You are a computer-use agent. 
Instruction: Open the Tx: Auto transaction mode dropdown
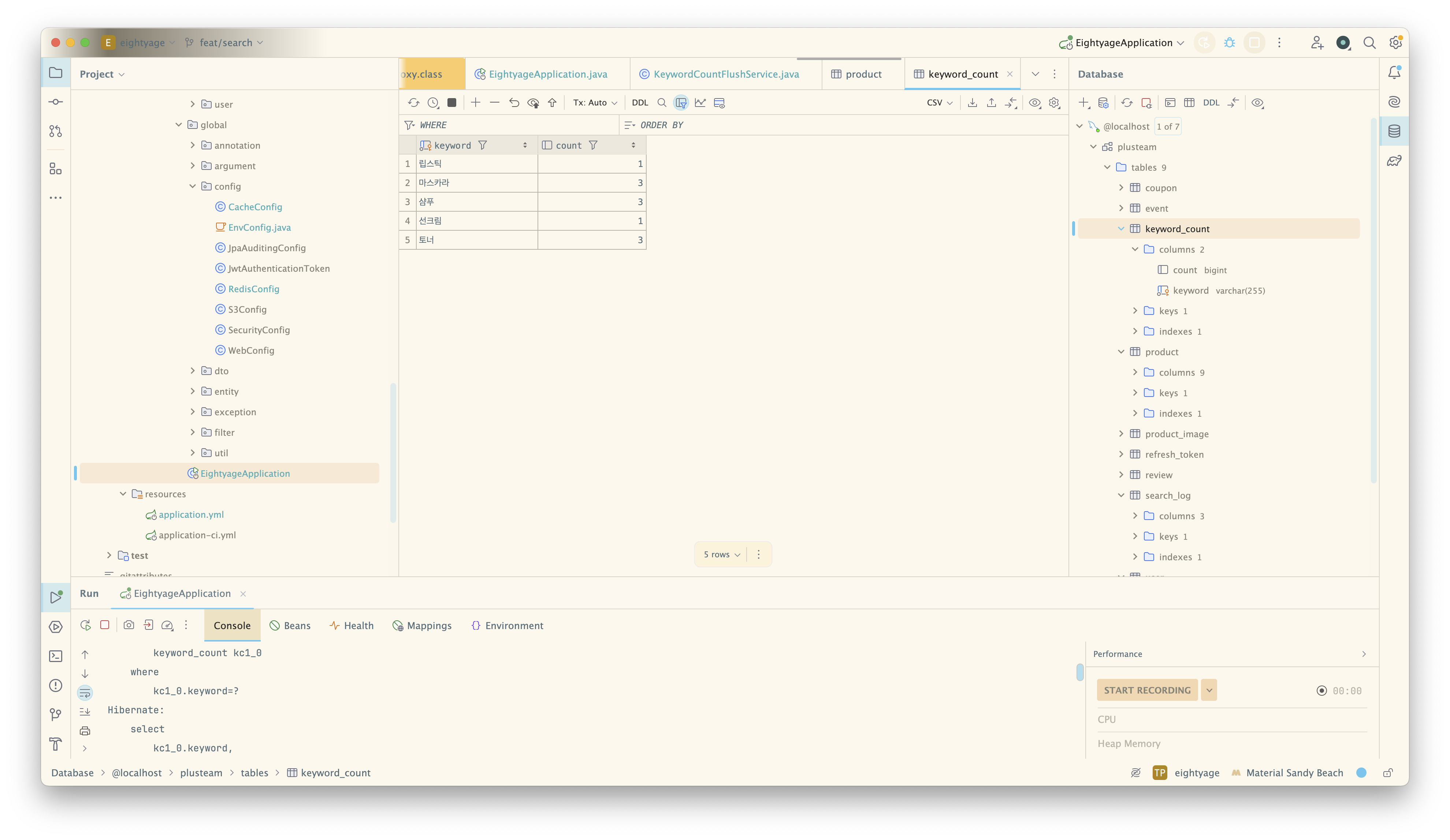click(x=595, y=103)
